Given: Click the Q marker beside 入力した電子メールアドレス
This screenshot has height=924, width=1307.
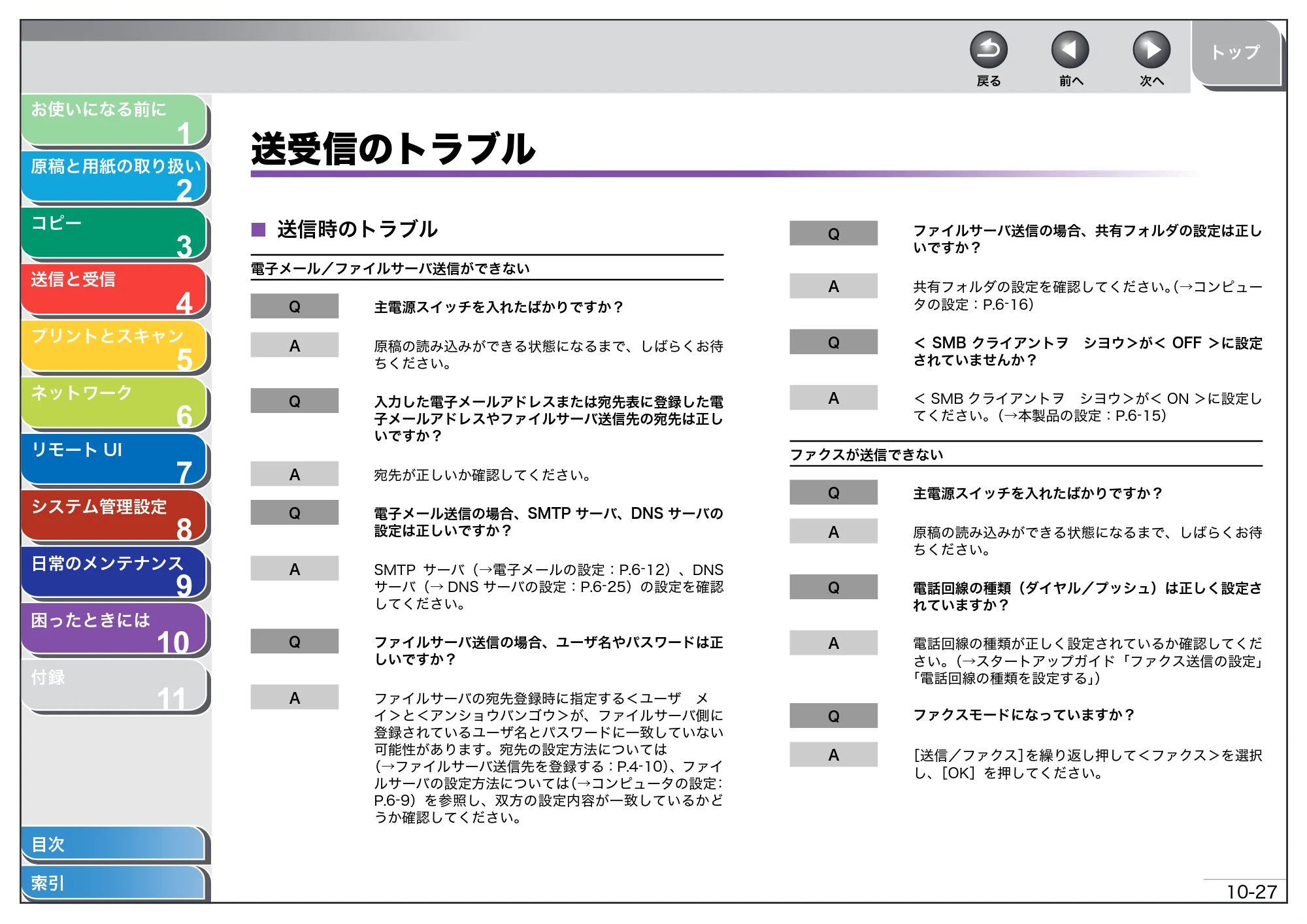Looking at the screenshot, I should [x=295, y=401].
